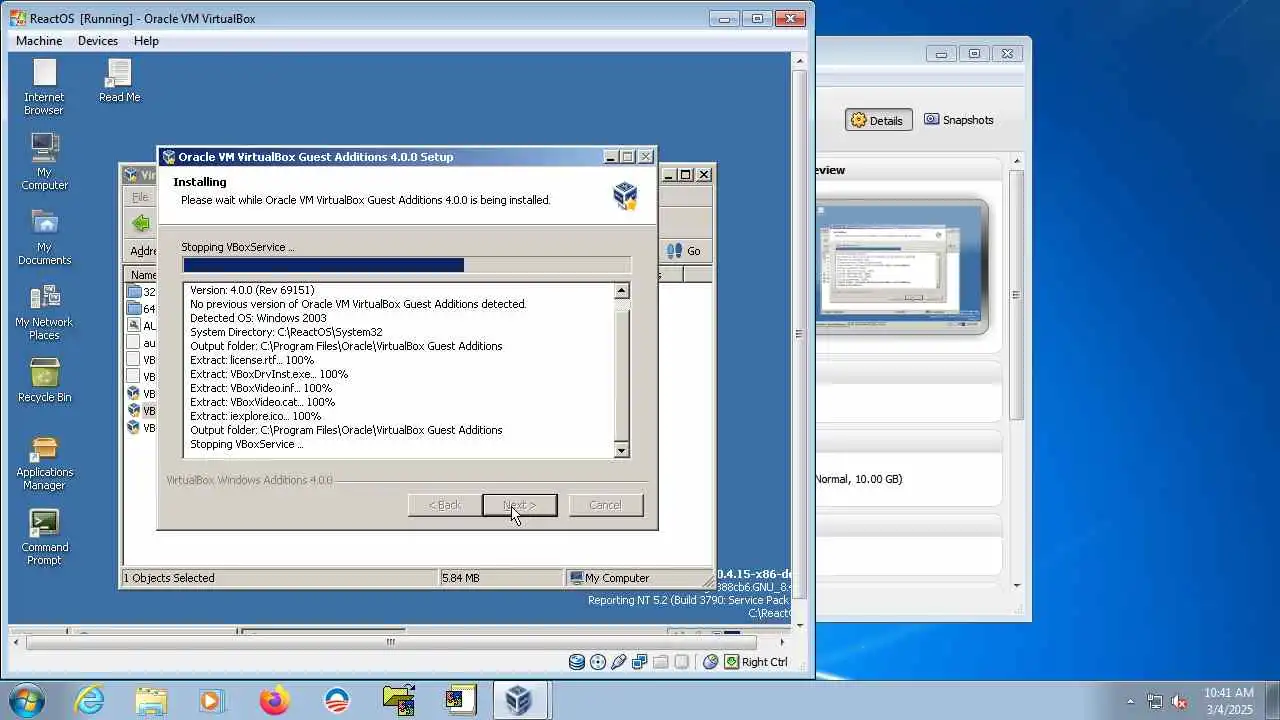Click the Go button in explorer address bar
Screen dimensions: 1280x720
684,251
